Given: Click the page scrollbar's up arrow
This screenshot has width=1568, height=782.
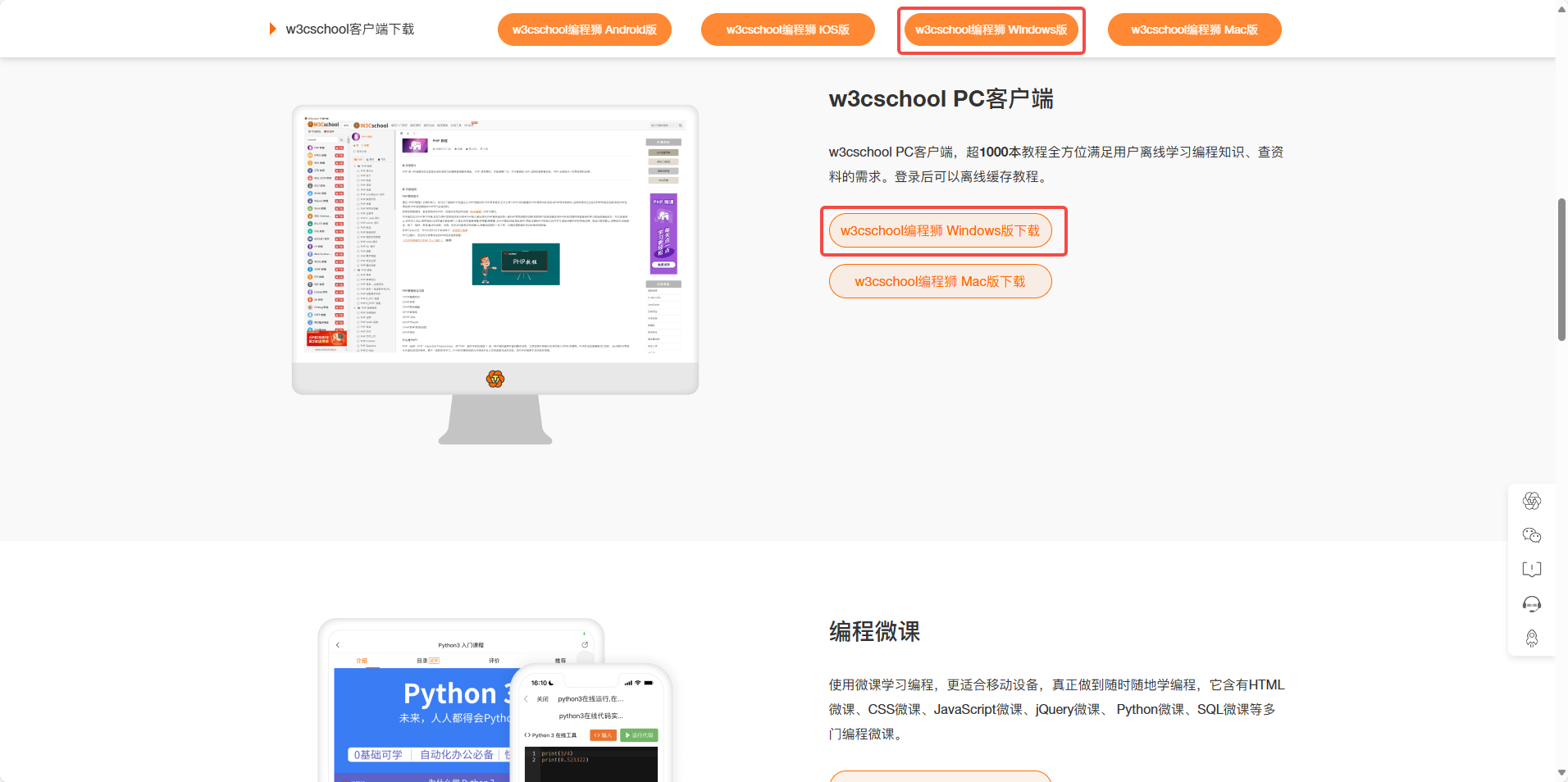Looking at the screenshot, I should [1561, 9].
